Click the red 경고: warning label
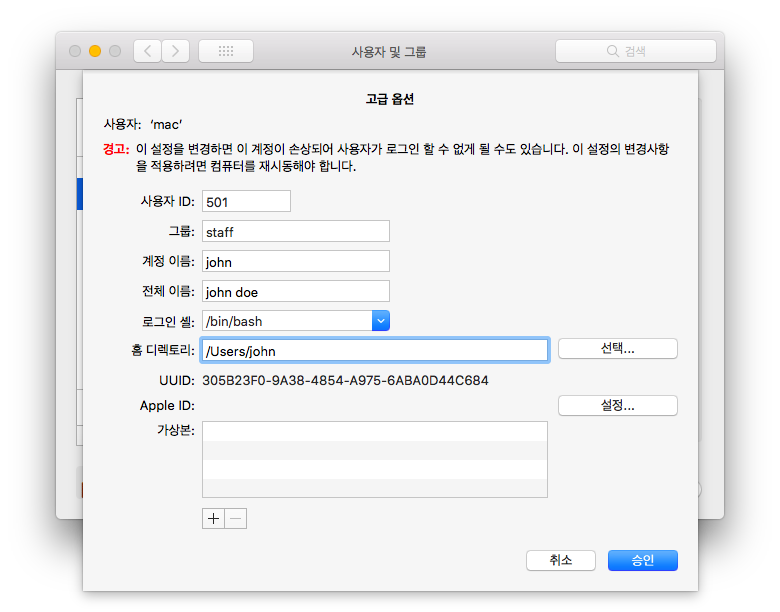Image resolution: width=780 pixels, height=612 pixels. [x=116, y=149]
